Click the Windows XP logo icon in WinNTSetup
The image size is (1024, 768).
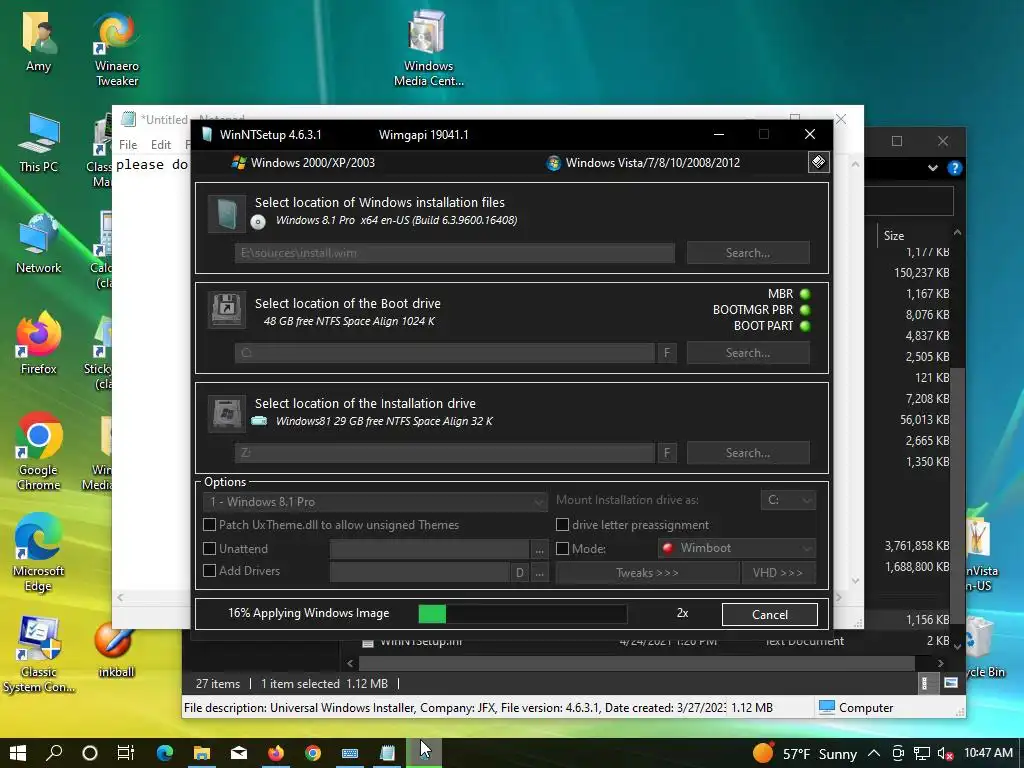point(238,163)
